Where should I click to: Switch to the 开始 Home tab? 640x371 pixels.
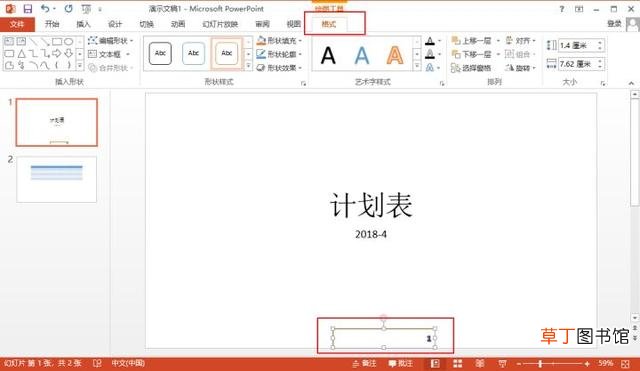pyautogui.click(x=52, y=24)
